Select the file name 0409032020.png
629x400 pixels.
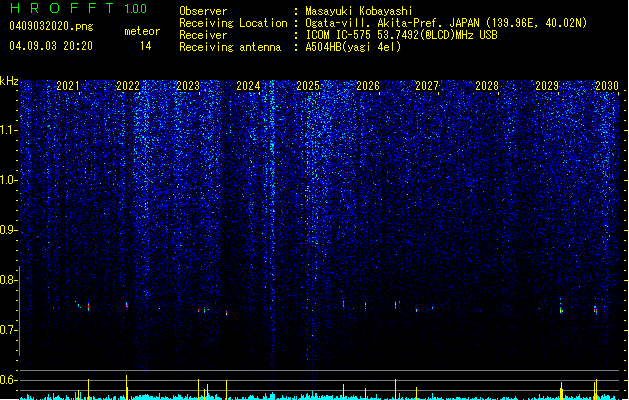coord(51,26)
